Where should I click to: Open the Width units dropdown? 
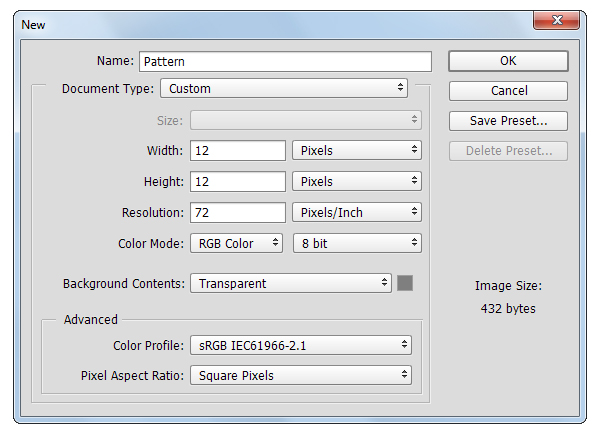coord(357,151)
